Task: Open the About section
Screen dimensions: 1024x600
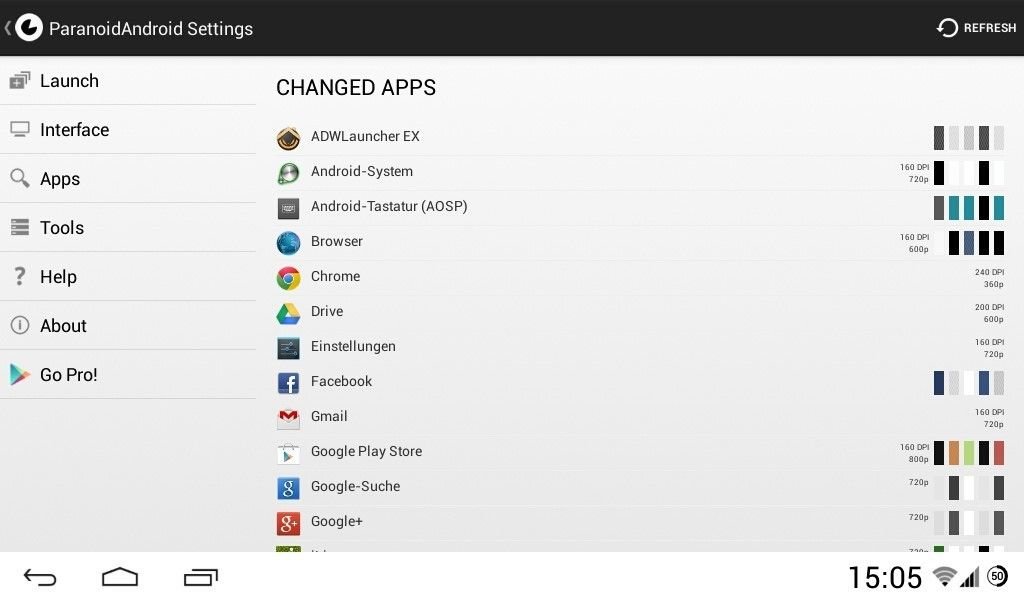Action: [128, 325]
